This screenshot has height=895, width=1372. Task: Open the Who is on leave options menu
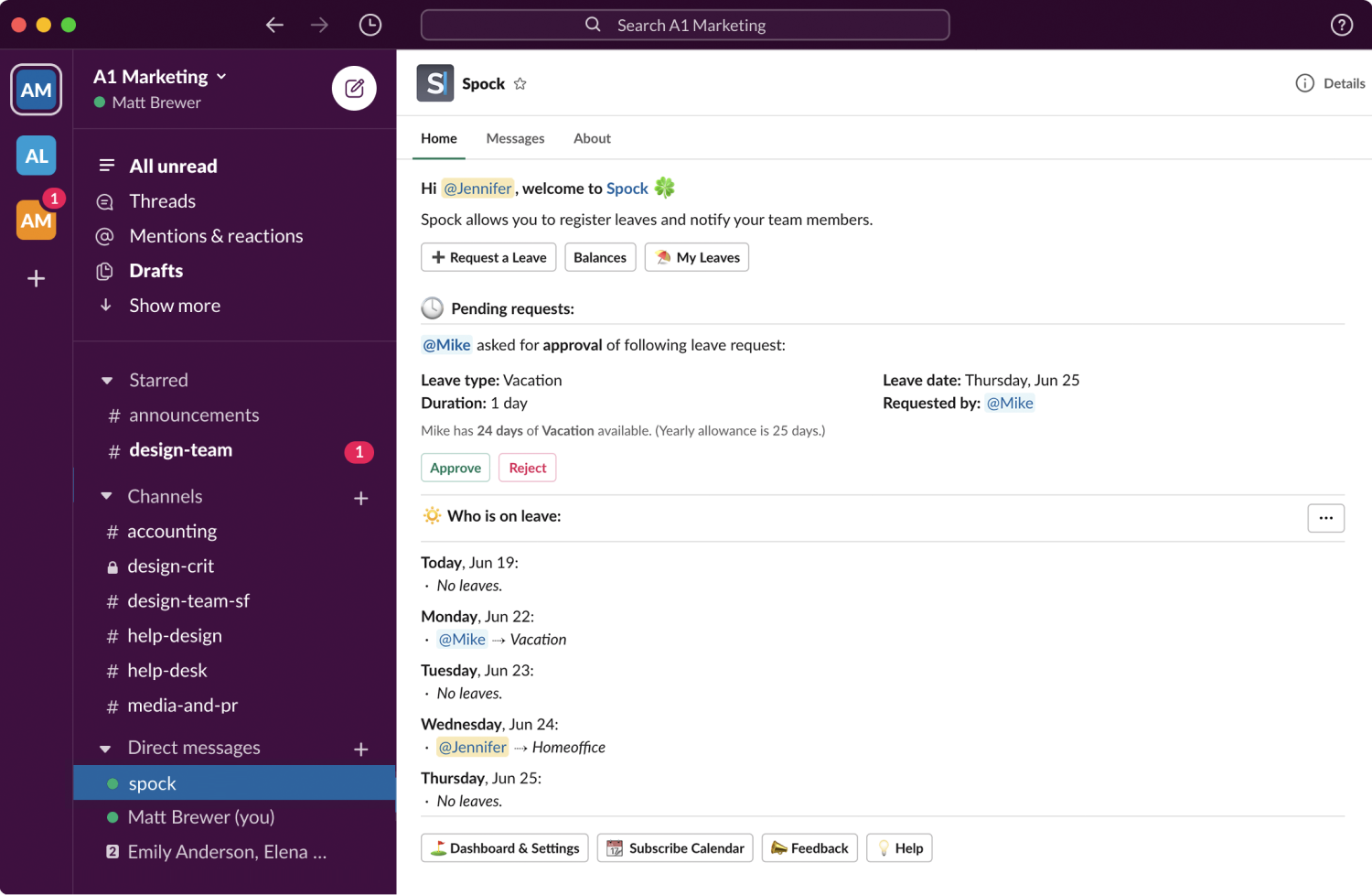[1325, 518]
